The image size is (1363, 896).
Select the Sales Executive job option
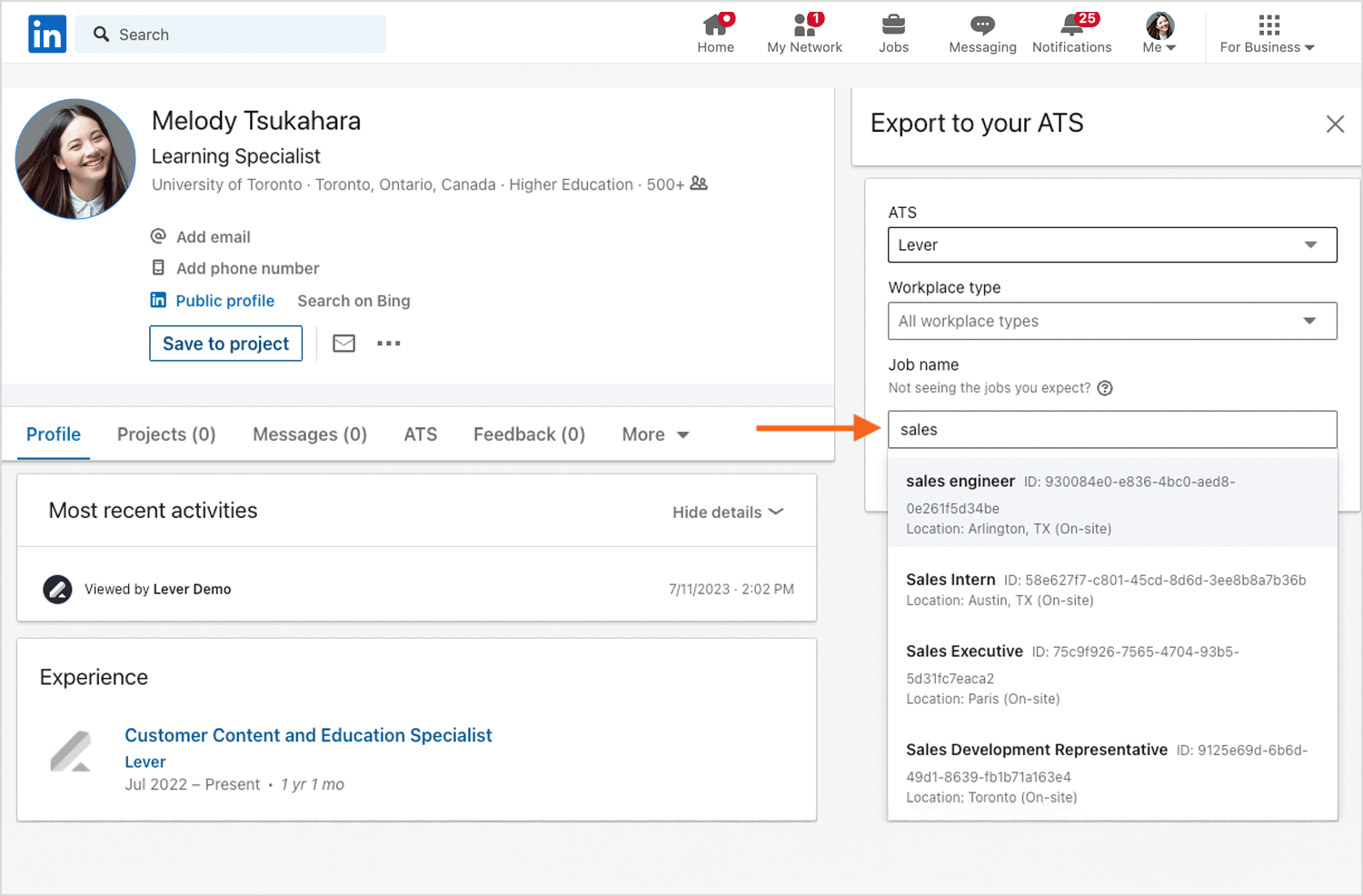point(1112,674)
